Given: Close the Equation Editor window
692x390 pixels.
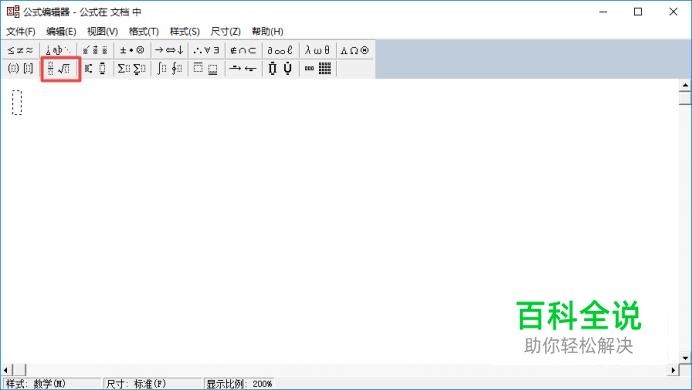Looking at the screenshot, I should (673, 12).
